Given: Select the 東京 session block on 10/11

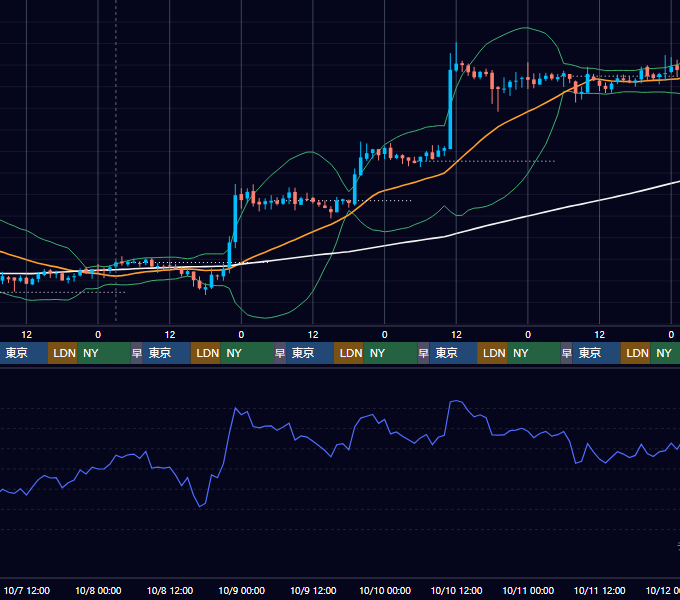Looking at the screenshot, I should [x=596, y=353].
